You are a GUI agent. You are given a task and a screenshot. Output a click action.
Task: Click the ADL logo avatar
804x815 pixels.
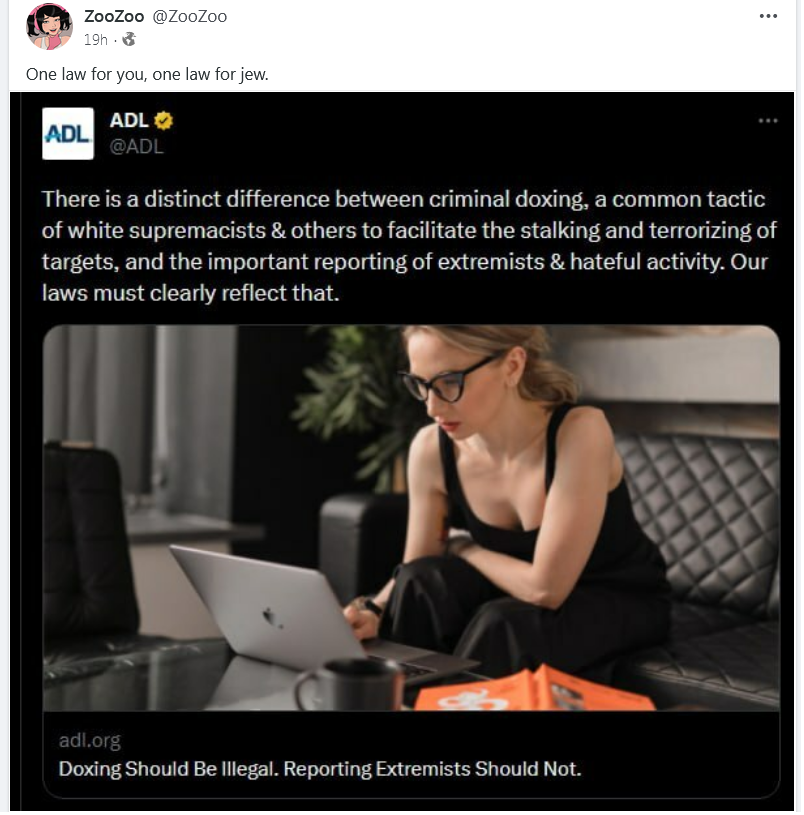pyautogui.click(x=68, y=134)
